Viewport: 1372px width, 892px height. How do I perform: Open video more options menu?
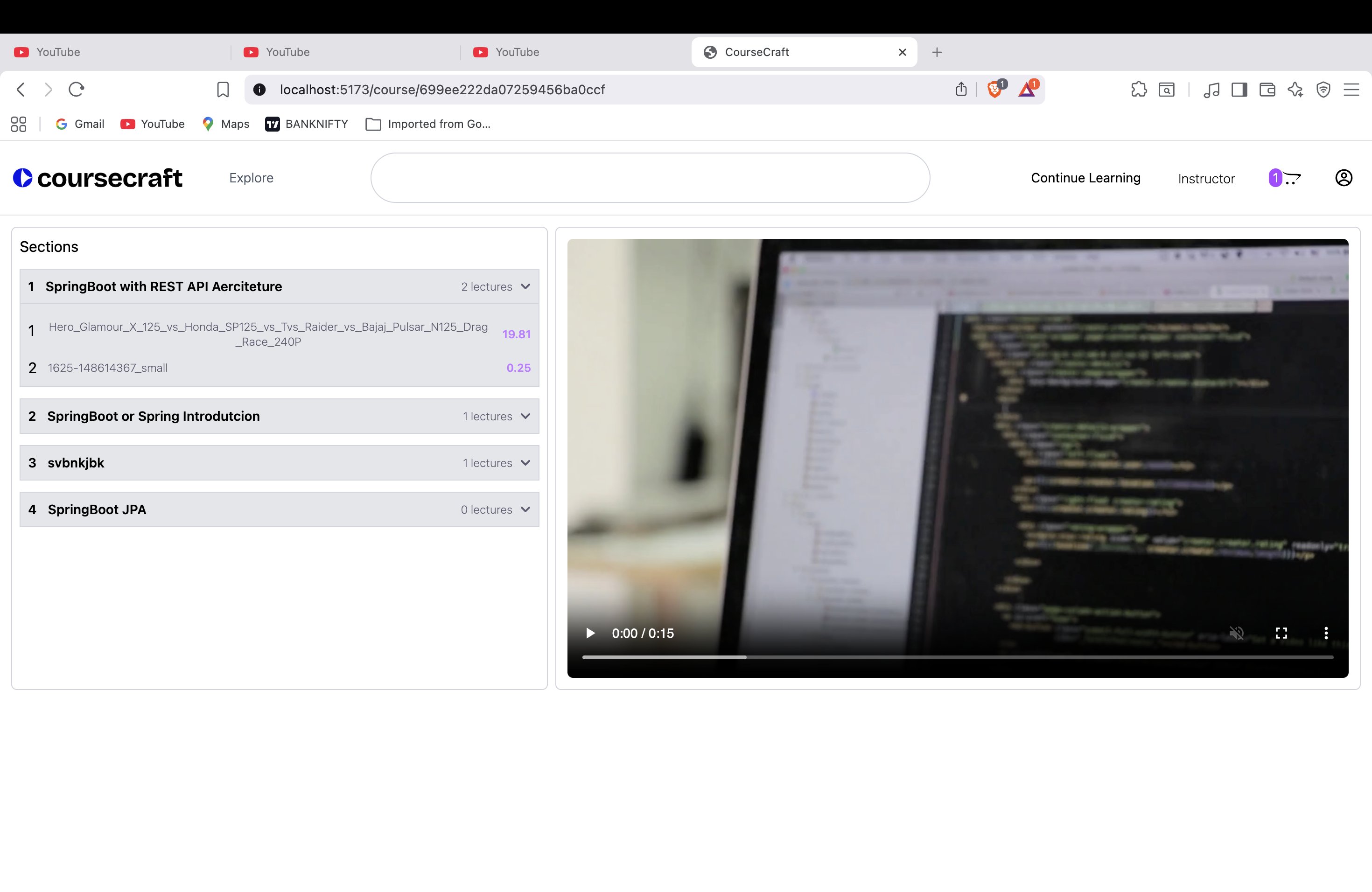point(1325,633)
